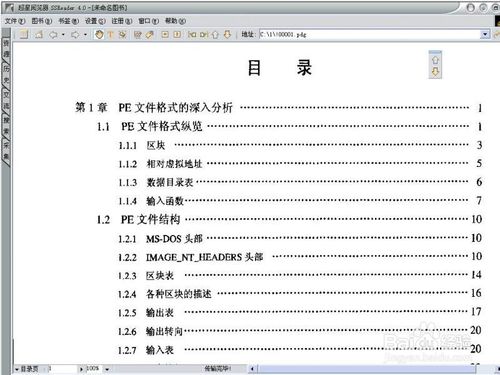The height and width of the screenshot is (375, 500).
Task: Go to the first page icon
Action: click(192, 34)
